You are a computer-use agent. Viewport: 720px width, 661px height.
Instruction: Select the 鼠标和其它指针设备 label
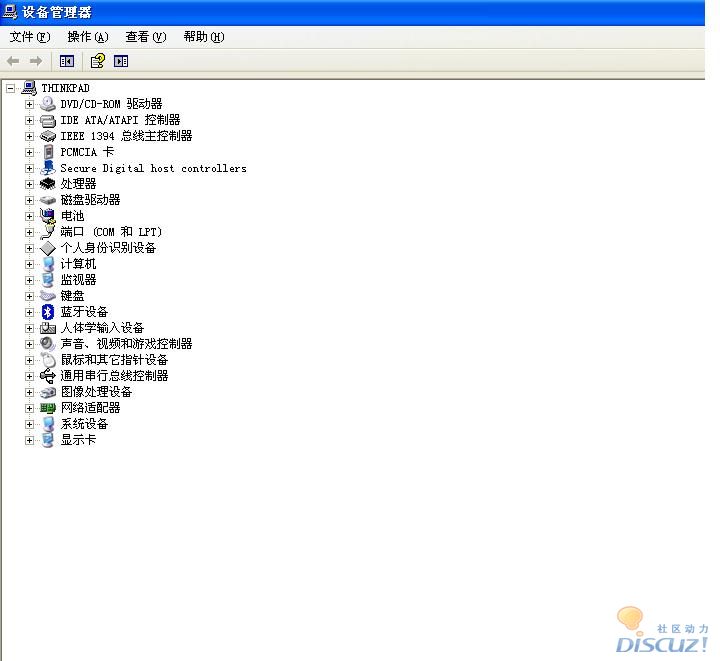click(114, 360)
